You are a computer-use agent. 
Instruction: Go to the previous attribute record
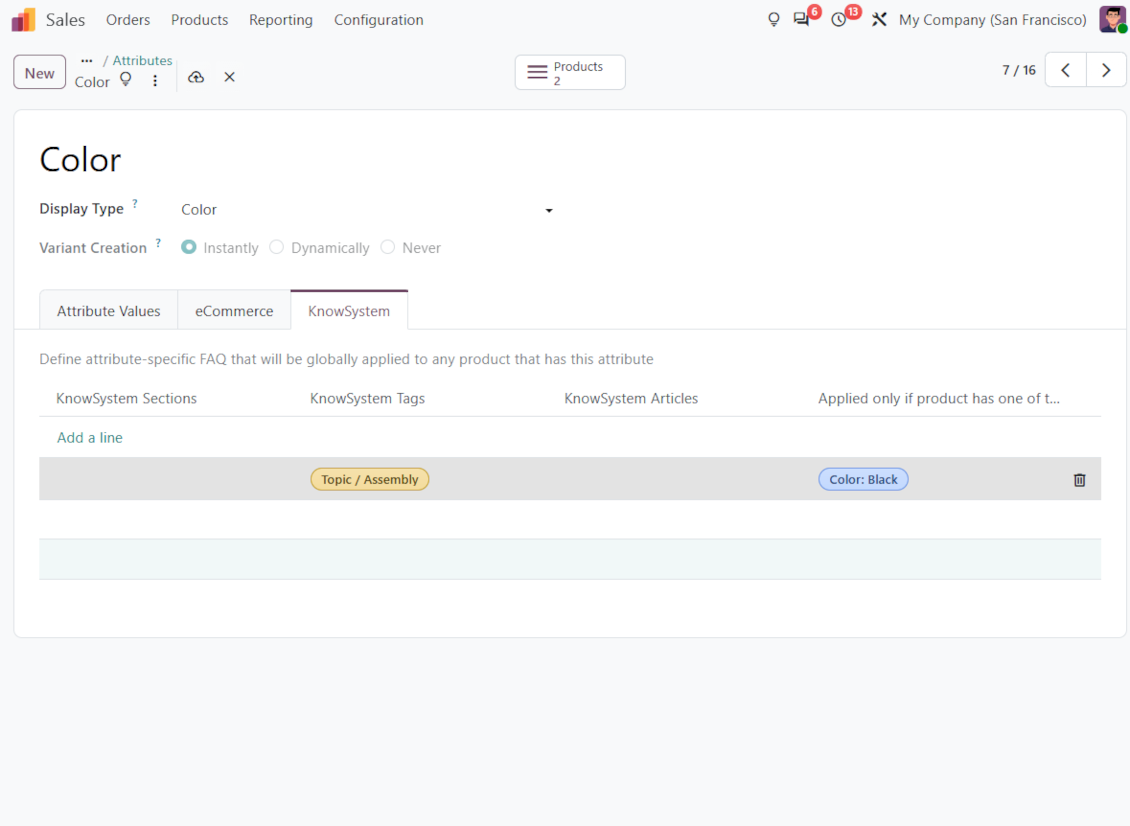click(1065, 71)
